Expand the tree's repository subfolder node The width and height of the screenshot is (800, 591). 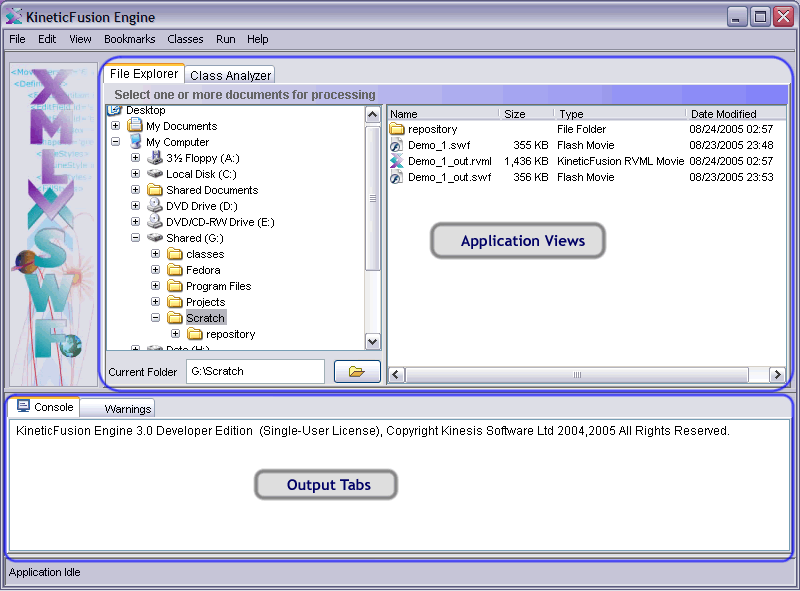click(176, 334)
